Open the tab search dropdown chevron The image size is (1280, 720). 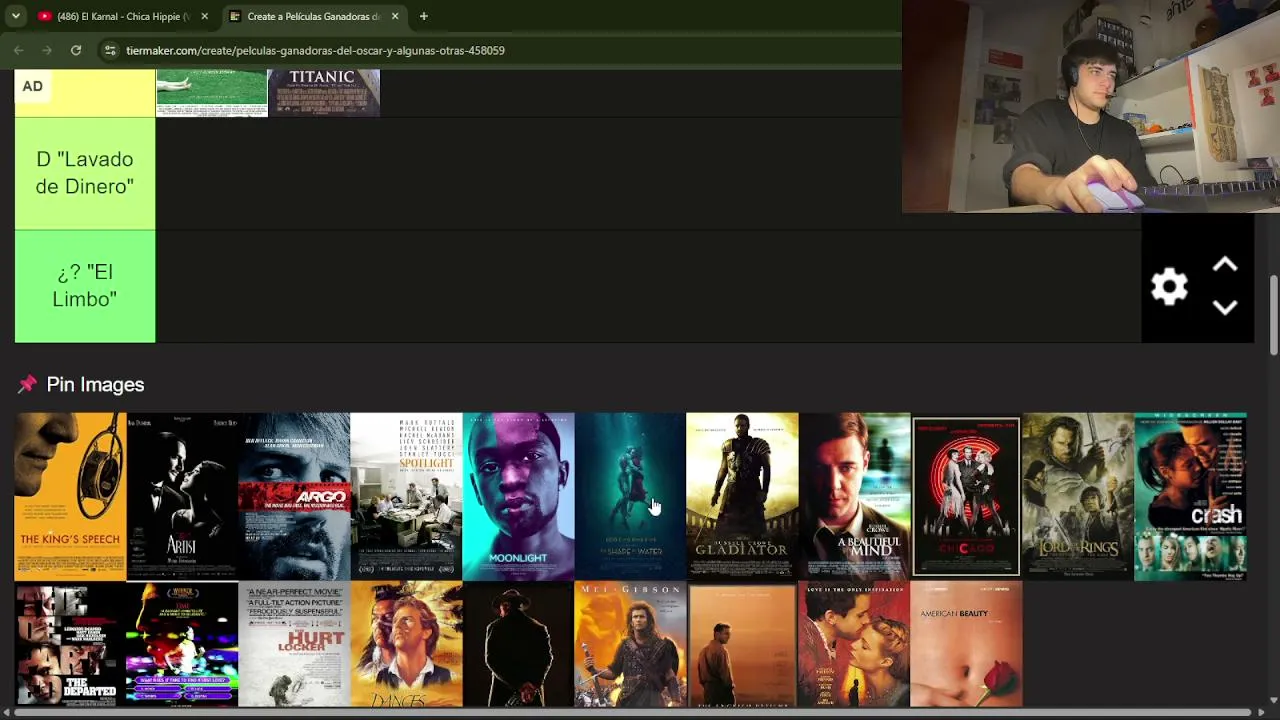coord(16,16)
